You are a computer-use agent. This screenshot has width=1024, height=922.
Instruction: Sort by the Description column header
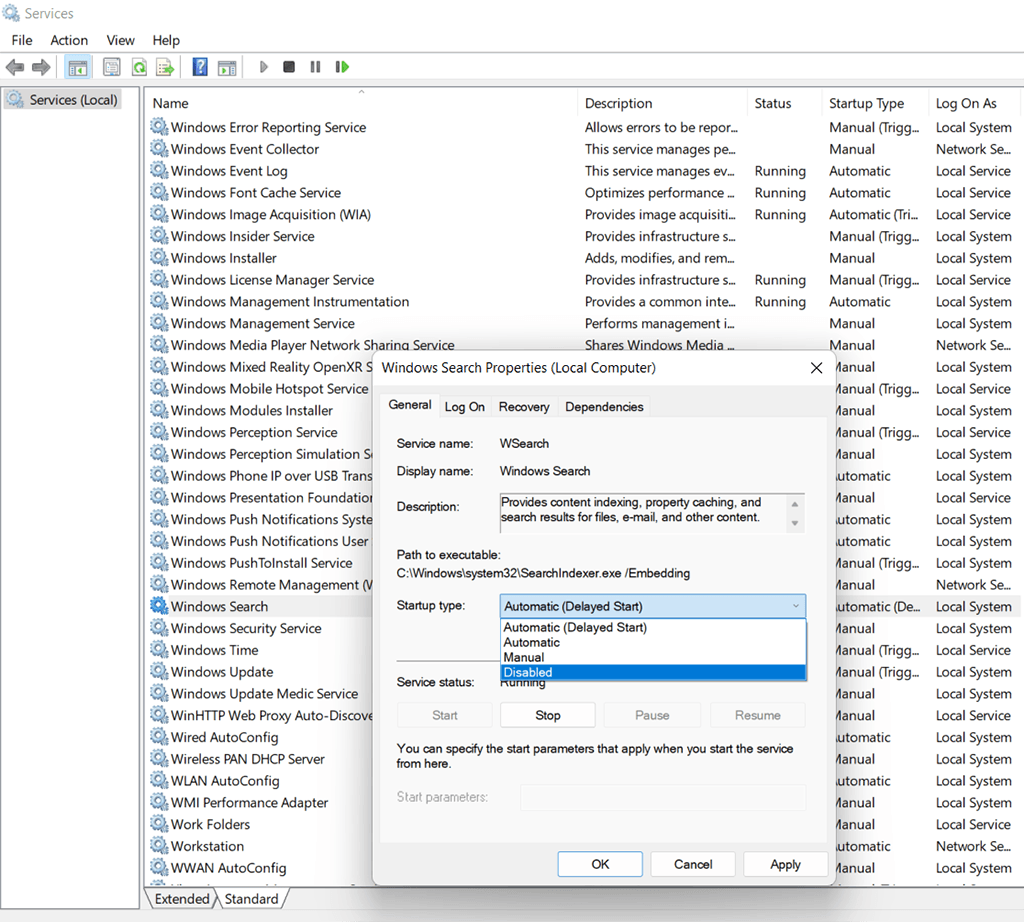point(662,103)
